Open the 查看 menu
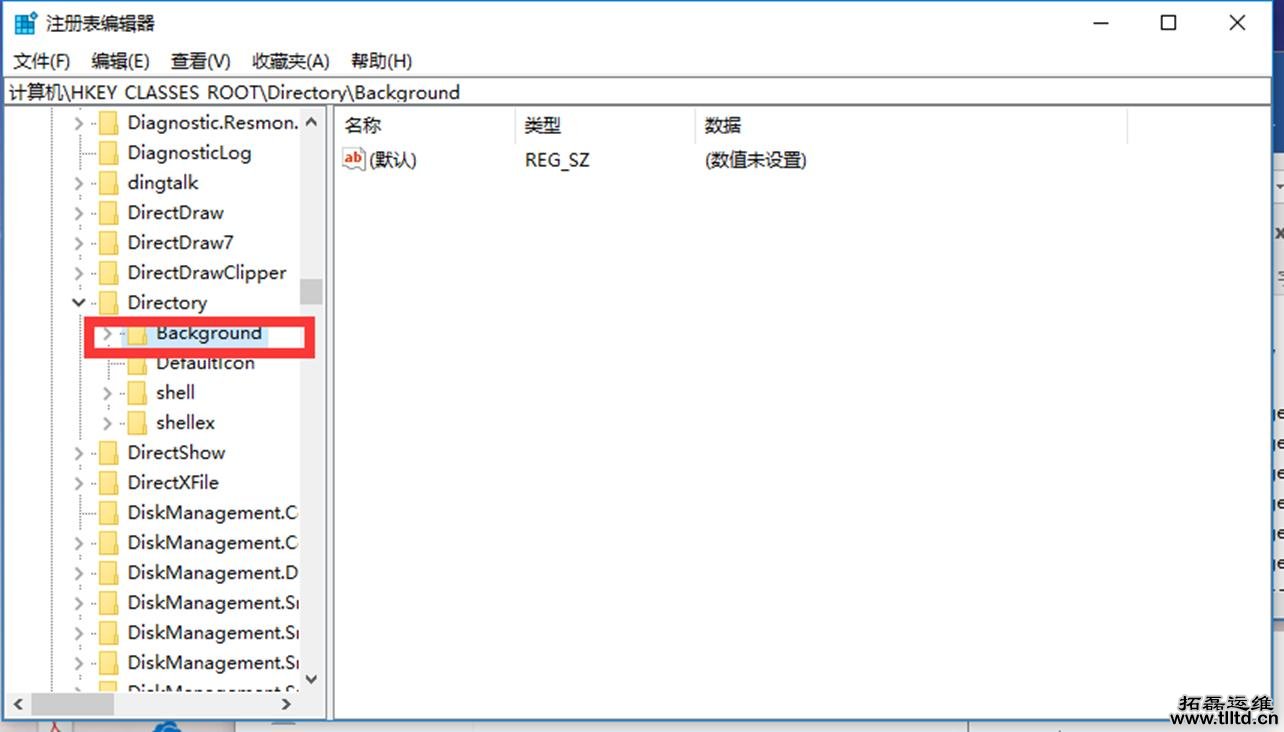Image resolution: width=1284 pixels, height=732 pixels. pyautogui.click(x=199, y=61)
